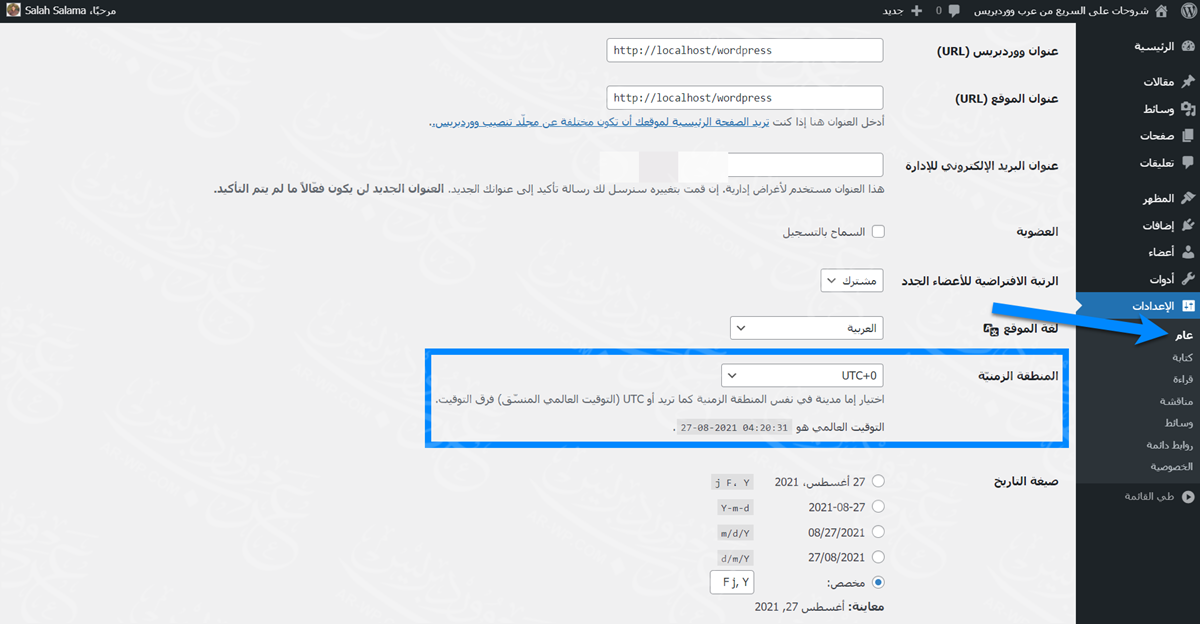The height and width of the screenshot is (624, 1200).
Task: Open the كتابة writing settings submenu
Action: 1182,357
